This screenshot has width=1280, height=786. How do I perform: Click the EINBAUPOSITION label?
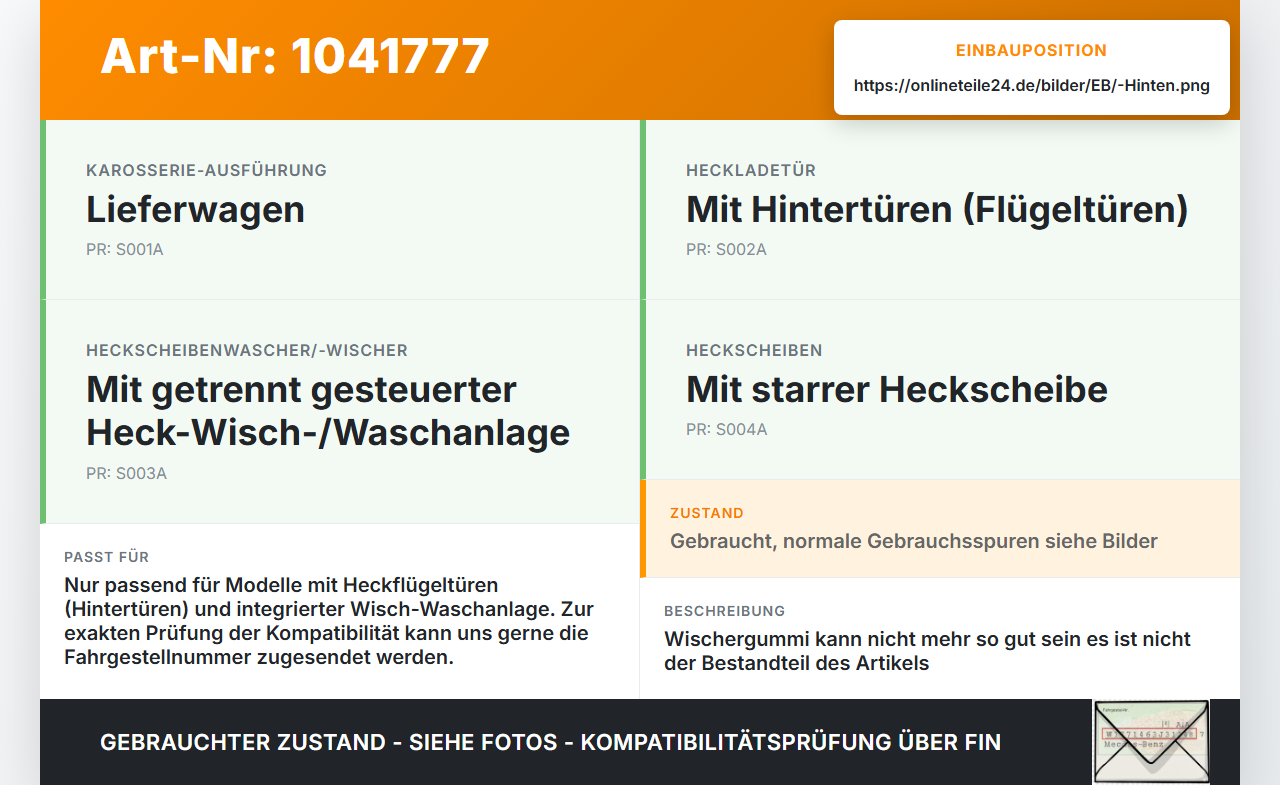[1032, 51]
